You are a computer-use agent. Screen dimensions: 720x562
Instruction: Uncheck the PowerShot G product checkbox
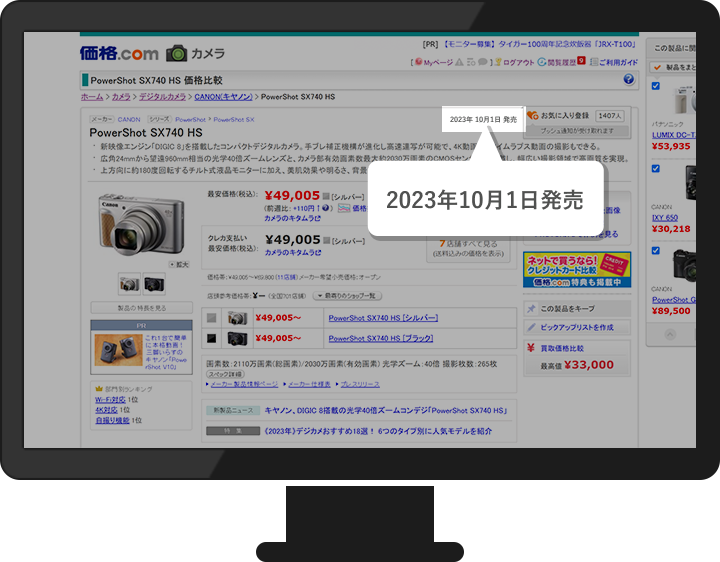[x=656, y=251]
